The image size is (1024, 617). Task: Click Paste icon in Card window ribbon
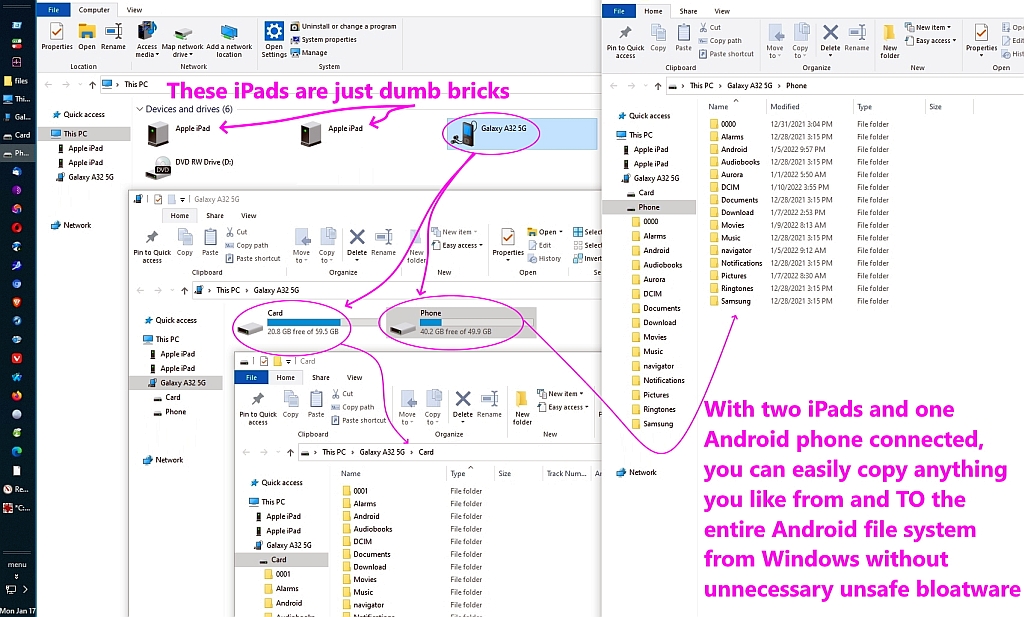click(316, 403)
